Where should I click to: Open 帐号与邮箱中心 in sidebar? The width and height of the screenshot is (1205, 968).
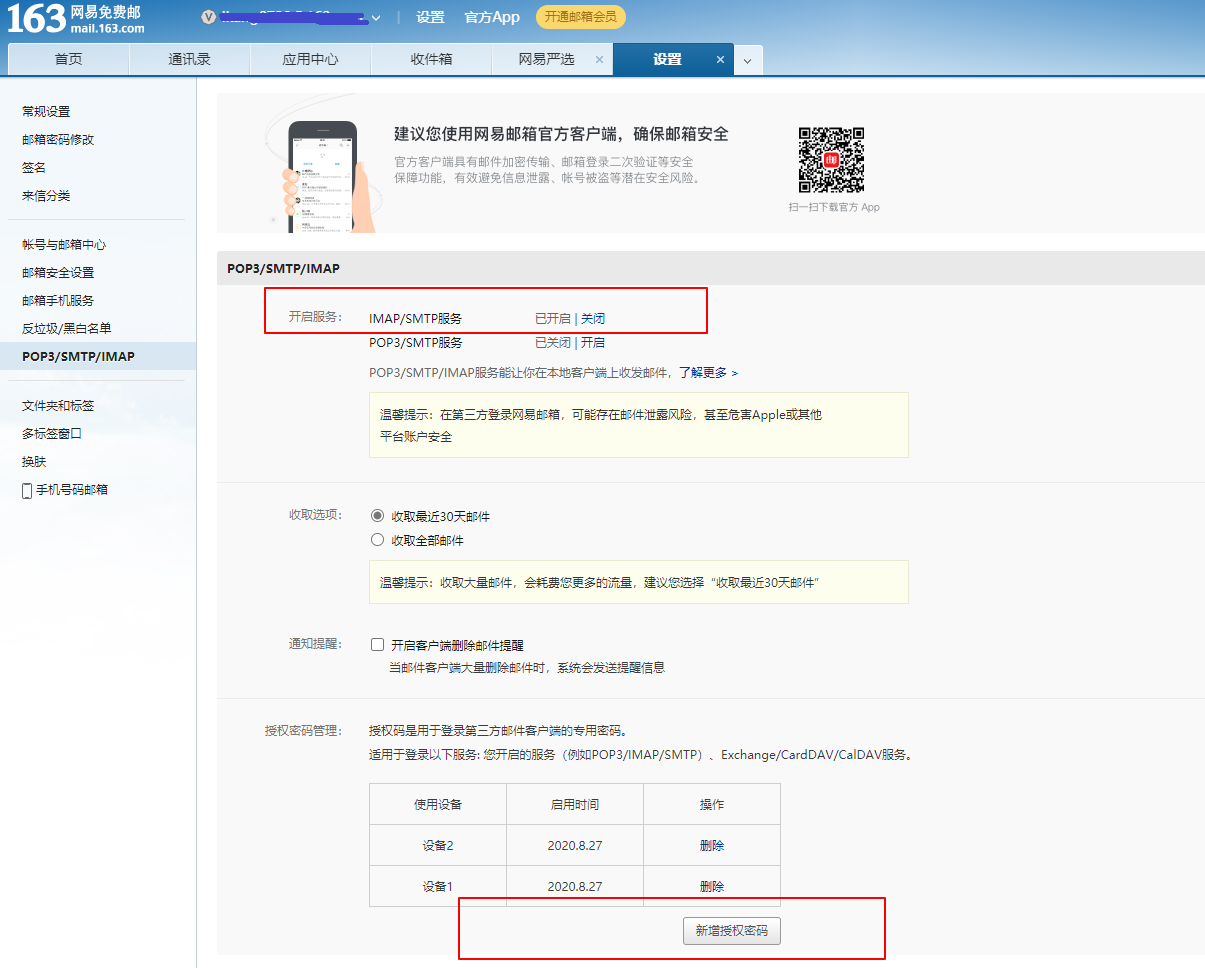(64, 245)
